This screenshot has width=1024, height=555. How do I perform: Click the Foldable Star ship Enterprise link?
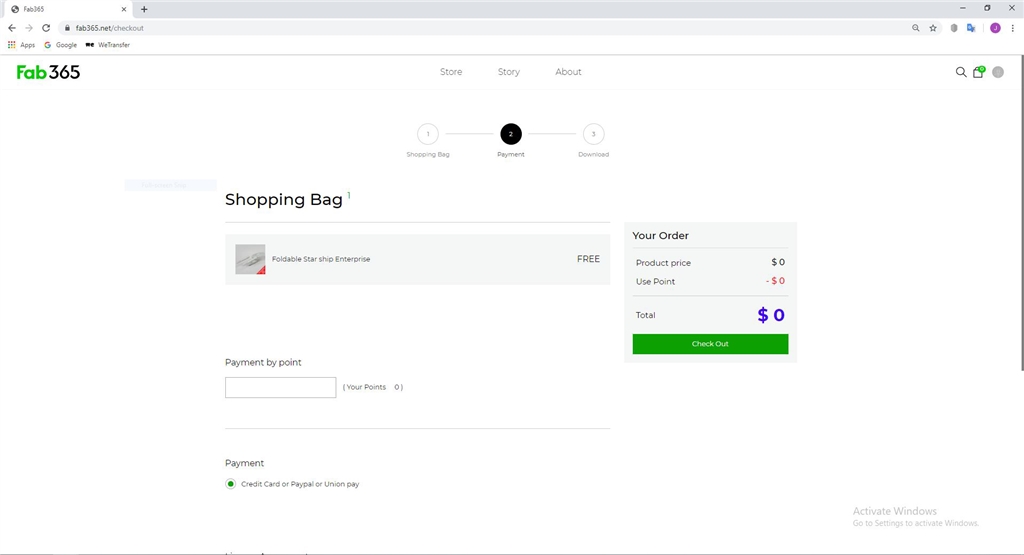pyautogui.click(x=321, y=259)
